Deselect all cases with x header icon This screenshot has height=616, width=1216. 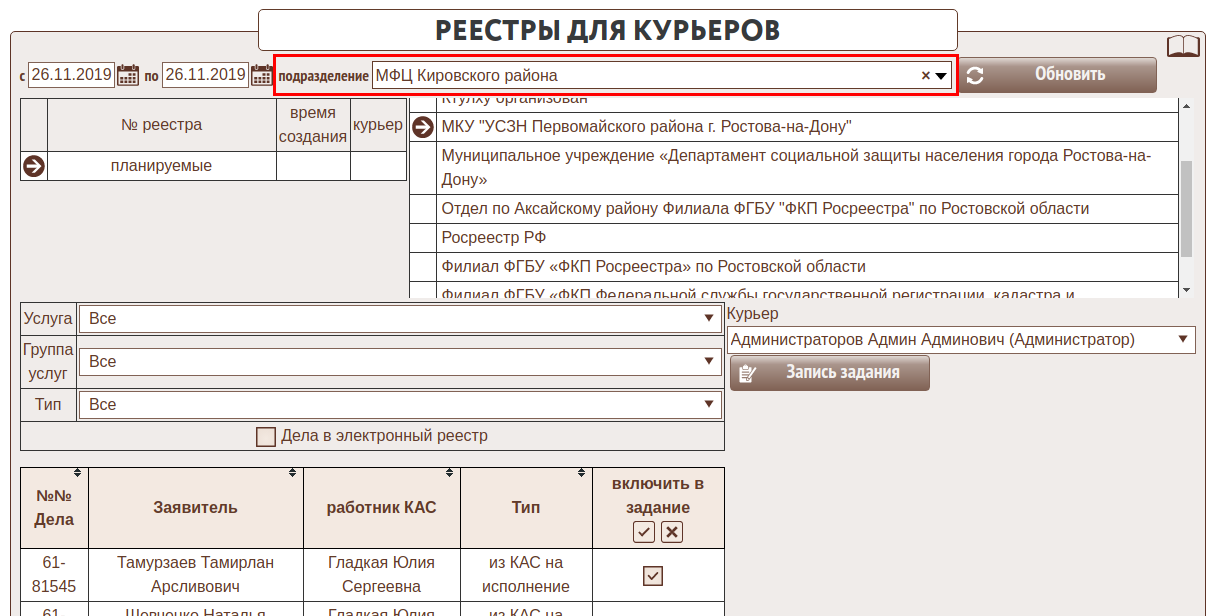coord(672,532)
